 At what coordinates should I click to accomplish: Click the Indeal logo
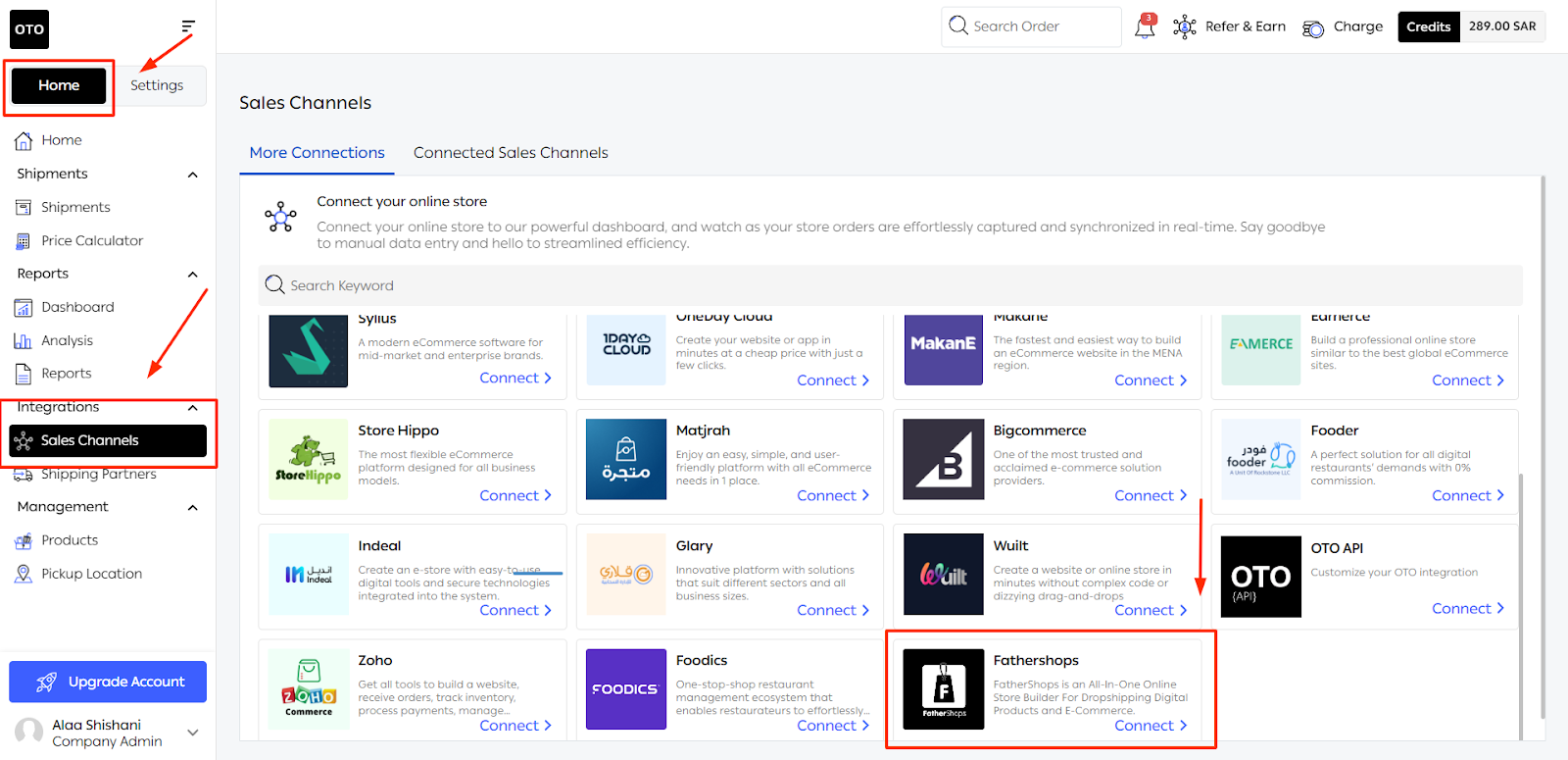pyautogui.click(x=309, y=574)
